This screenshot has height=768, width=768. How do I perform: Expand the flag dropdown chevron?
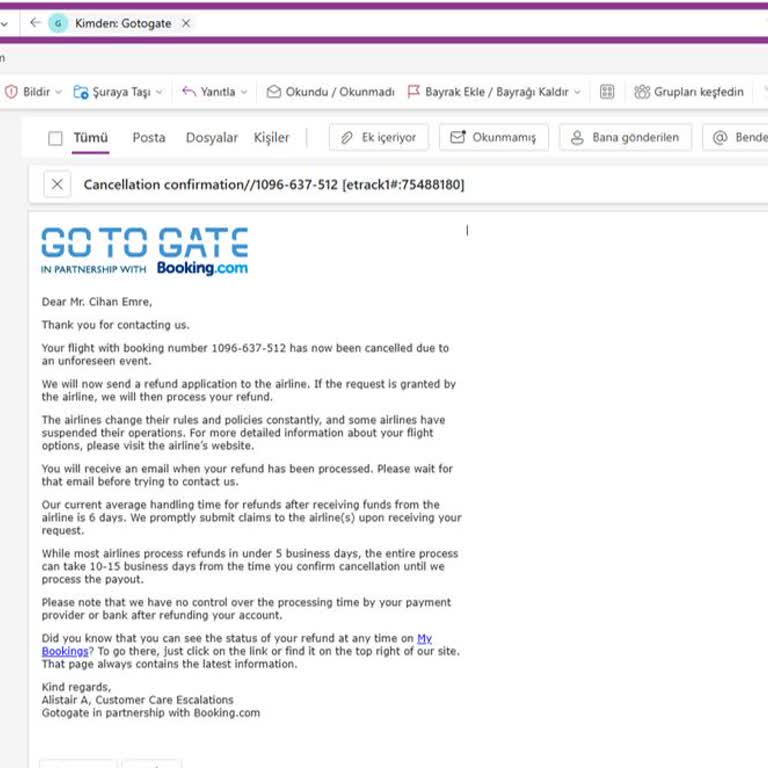(577, 92)
